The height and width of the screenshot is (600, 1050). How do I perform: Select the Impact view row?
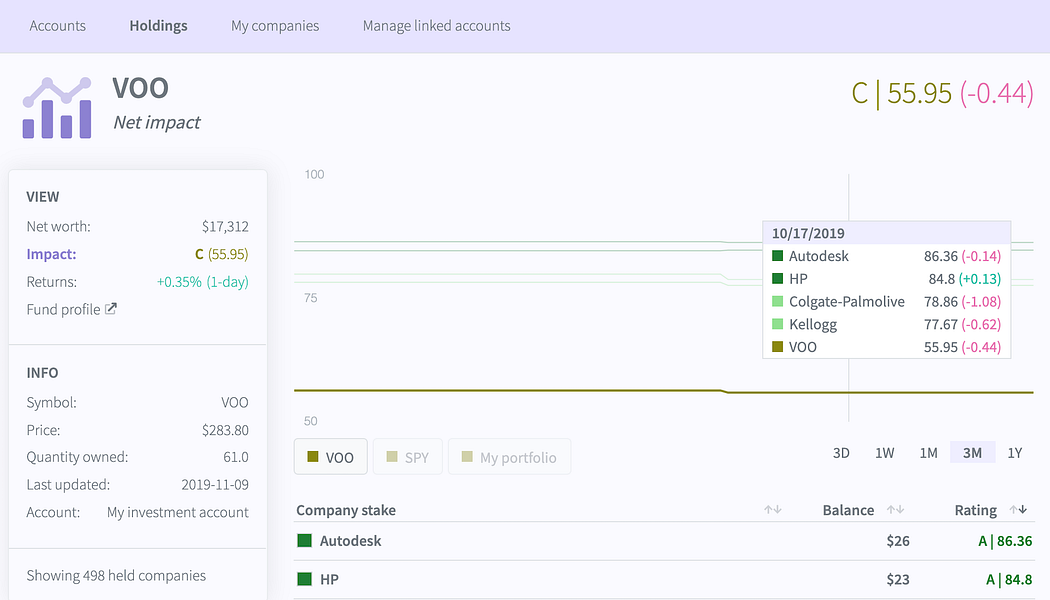137,254
